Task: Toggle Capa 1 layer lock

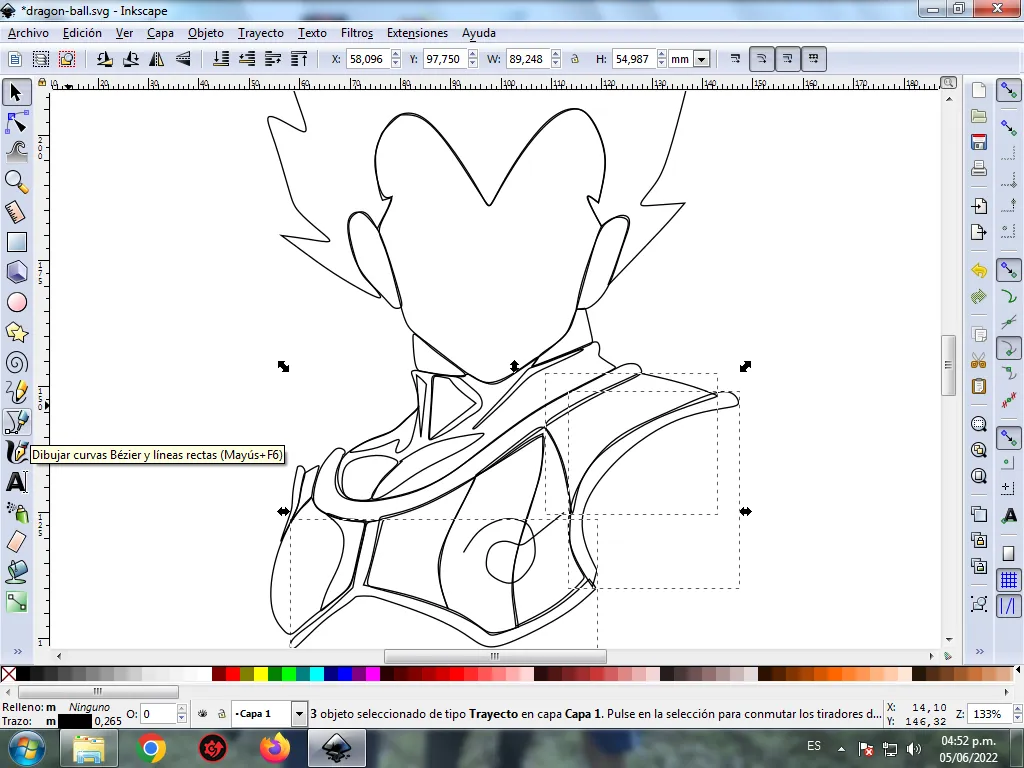Action: [x=221, y=714]
